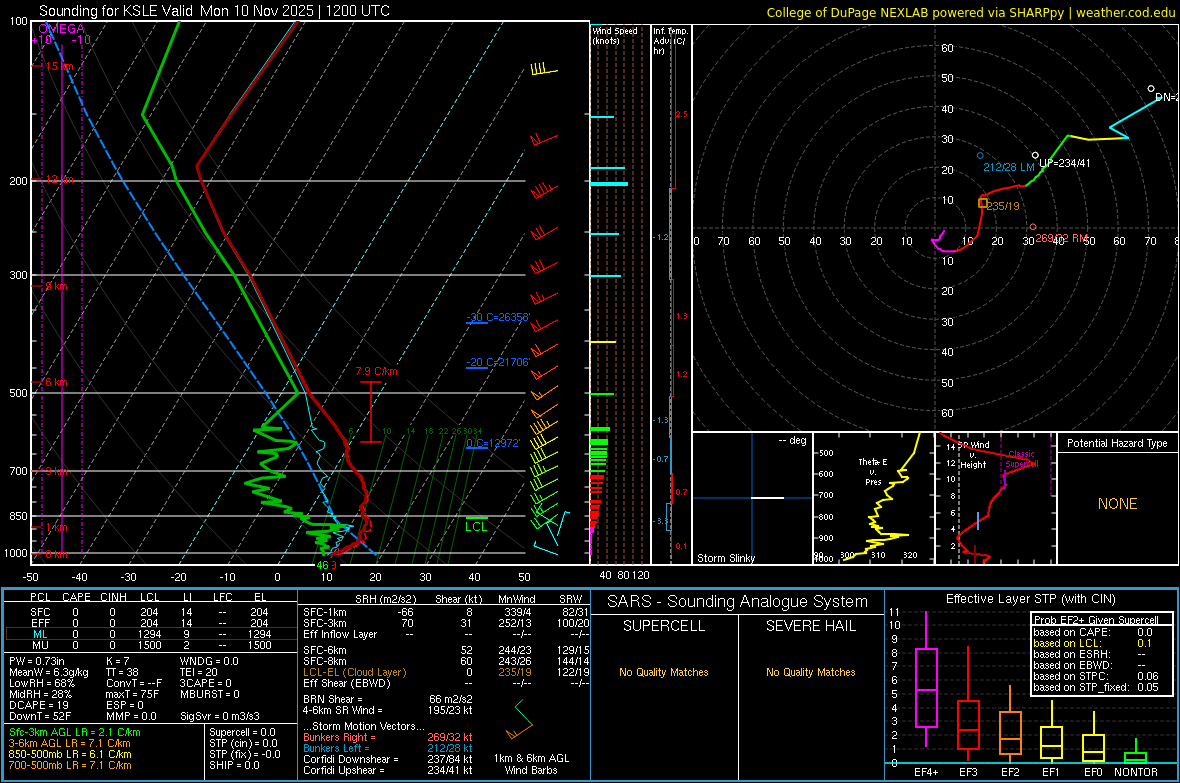This screenshot has height=783, width=1180.
Task: Select the -20 C=21706' height label
Action: pyautogui.click(x=498, y=362)
